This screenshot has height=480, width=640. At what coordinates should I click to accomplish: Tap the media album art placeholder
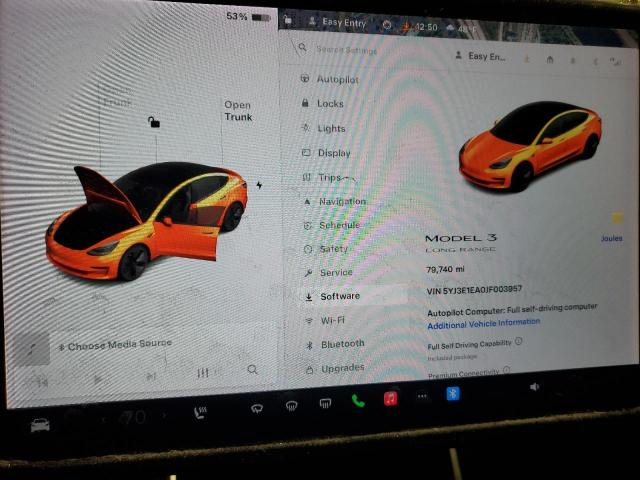[x=31, y=349]
